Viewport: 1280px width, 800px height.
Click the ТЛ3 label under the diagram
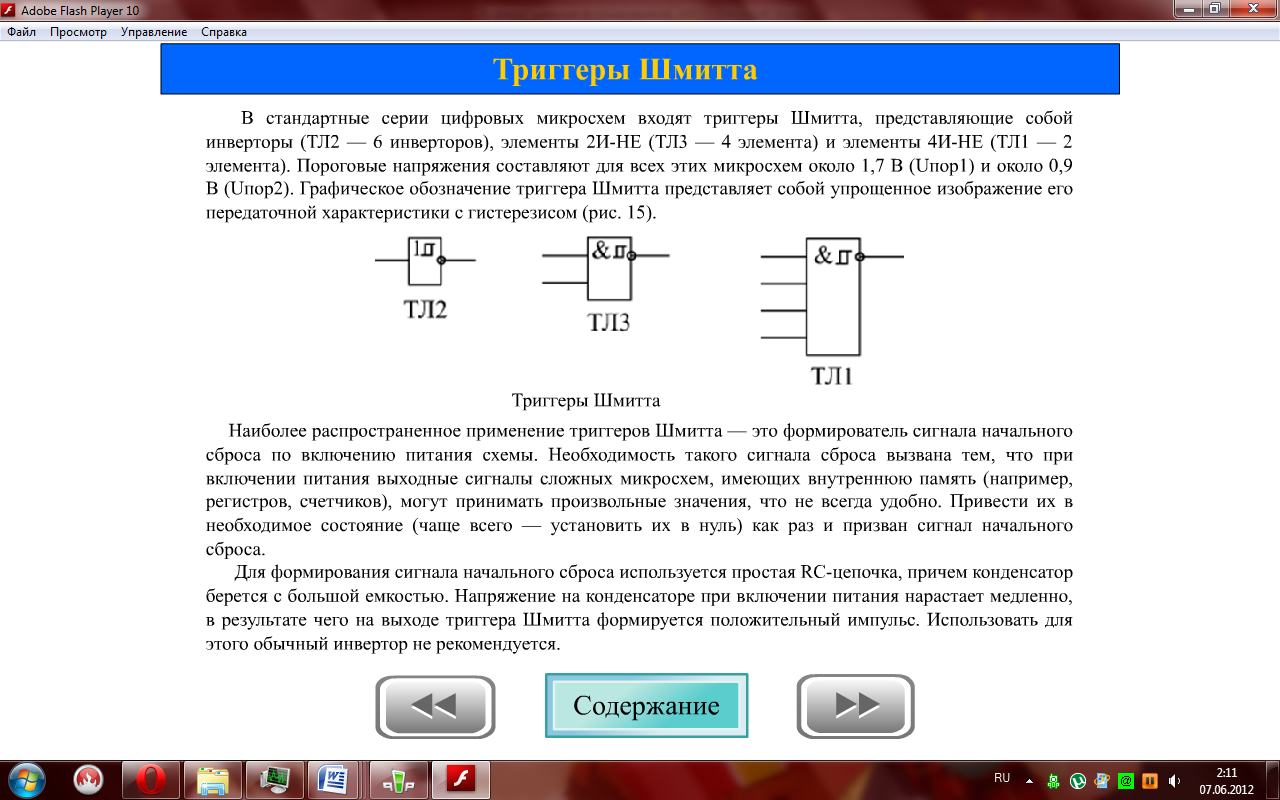(608, 324)
